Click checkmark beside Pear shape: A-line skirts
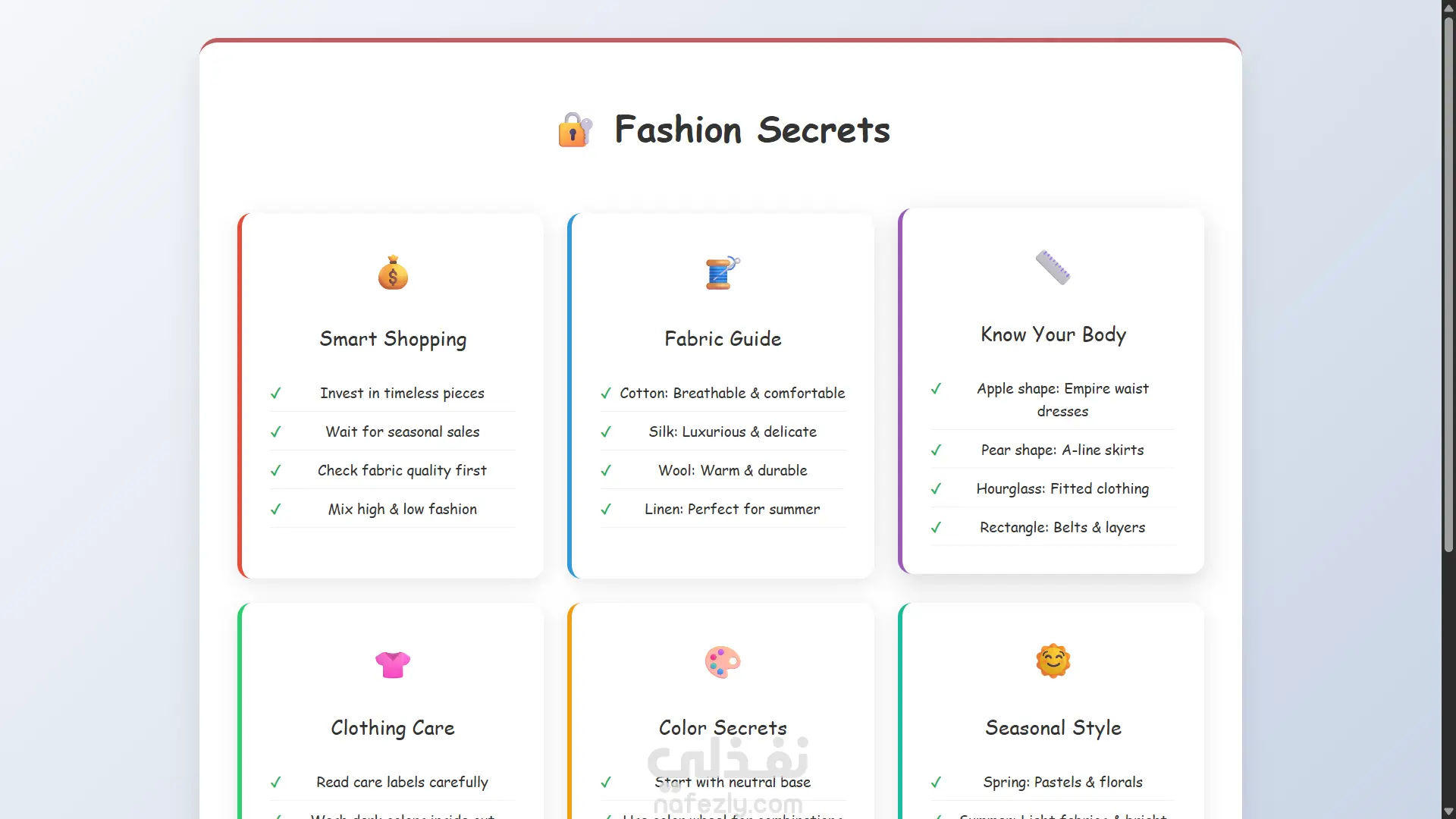This screenshot has width=1456, height=819. coord(937,450)
